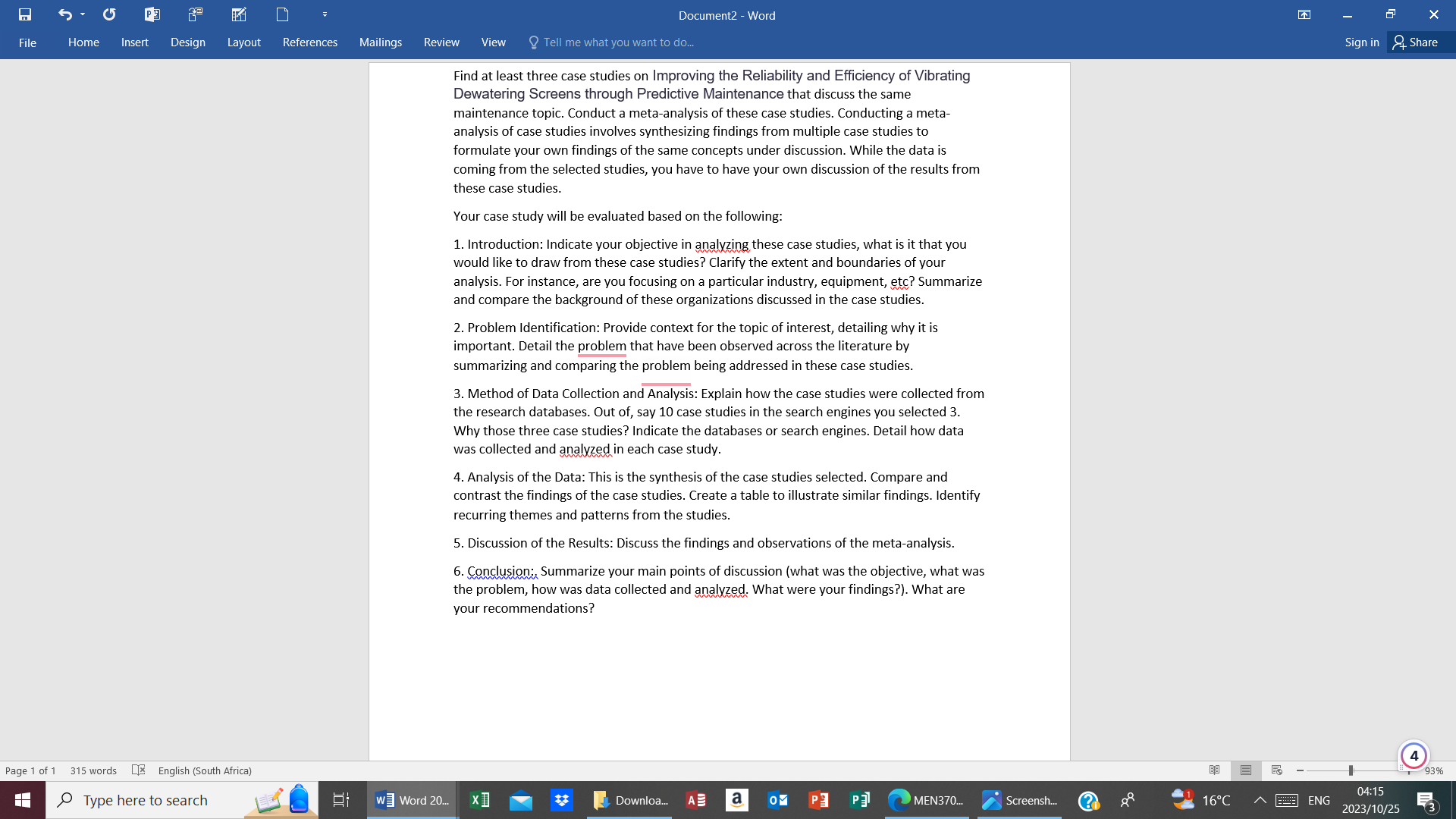Open the proofing errors status icon

click(x=139, y=770)
